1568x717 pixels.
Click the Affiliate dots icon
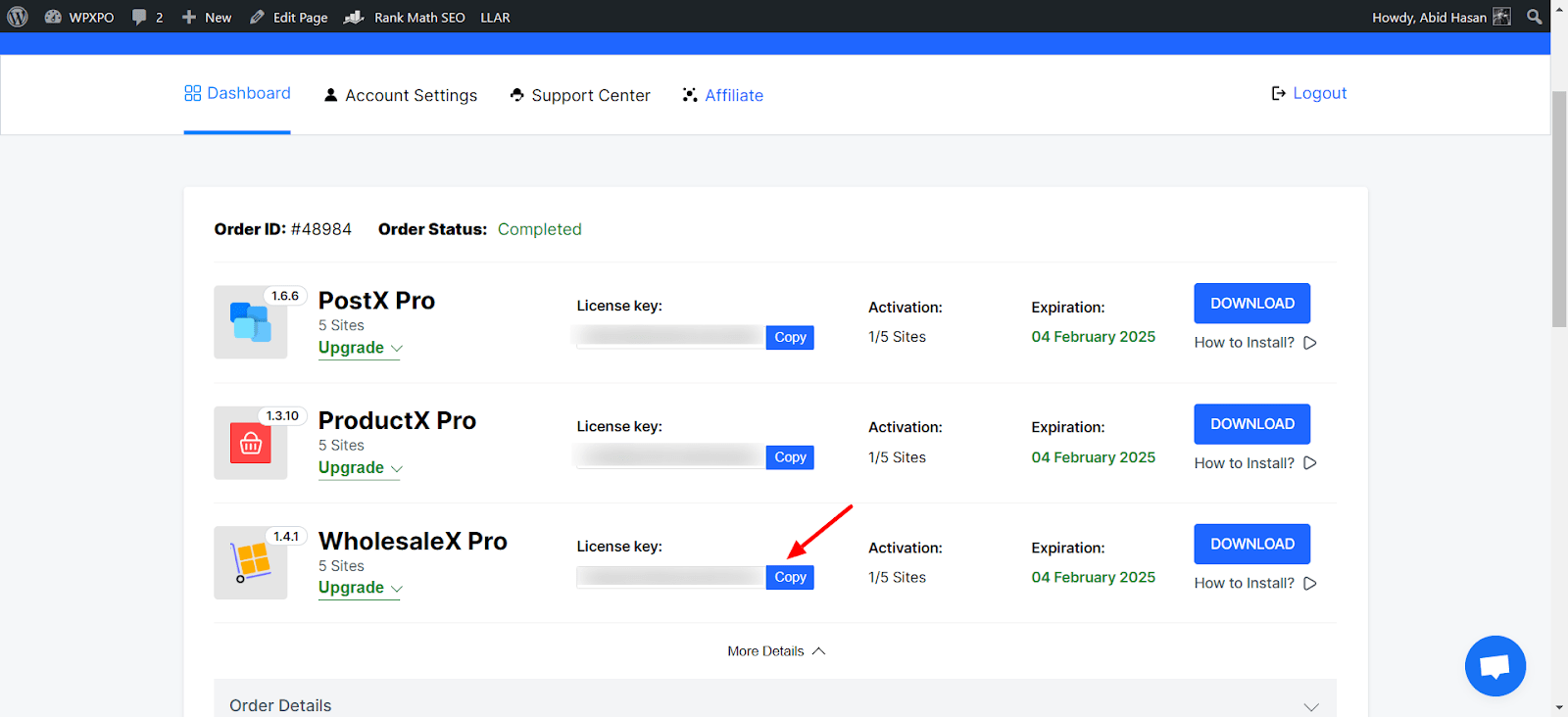pyautogui.click(x=690, y=95)
